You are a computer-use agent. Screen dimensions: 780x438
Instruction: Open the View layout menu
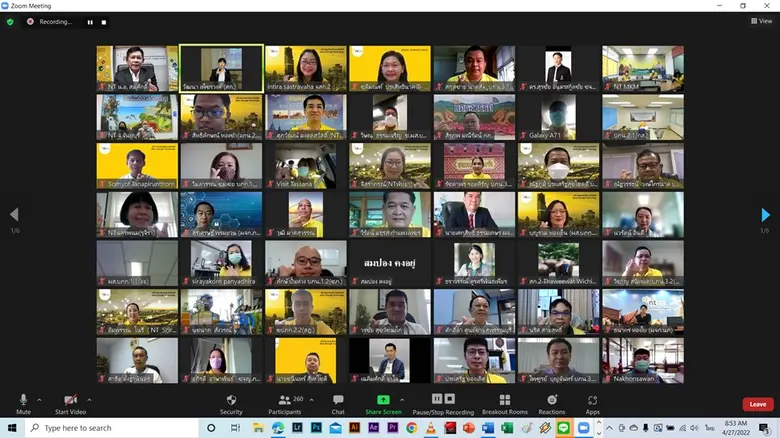pos(762,21)
